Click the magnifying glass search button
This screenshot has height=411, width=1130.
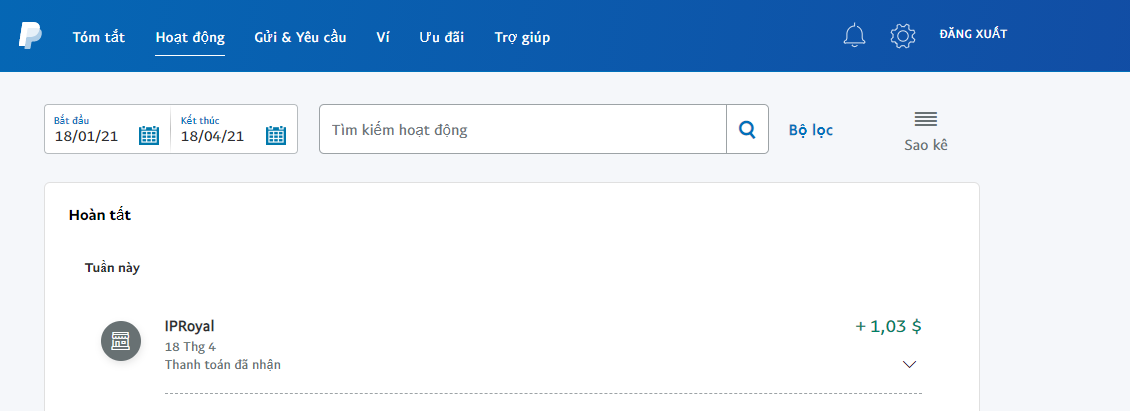click(x=747, y=129)
